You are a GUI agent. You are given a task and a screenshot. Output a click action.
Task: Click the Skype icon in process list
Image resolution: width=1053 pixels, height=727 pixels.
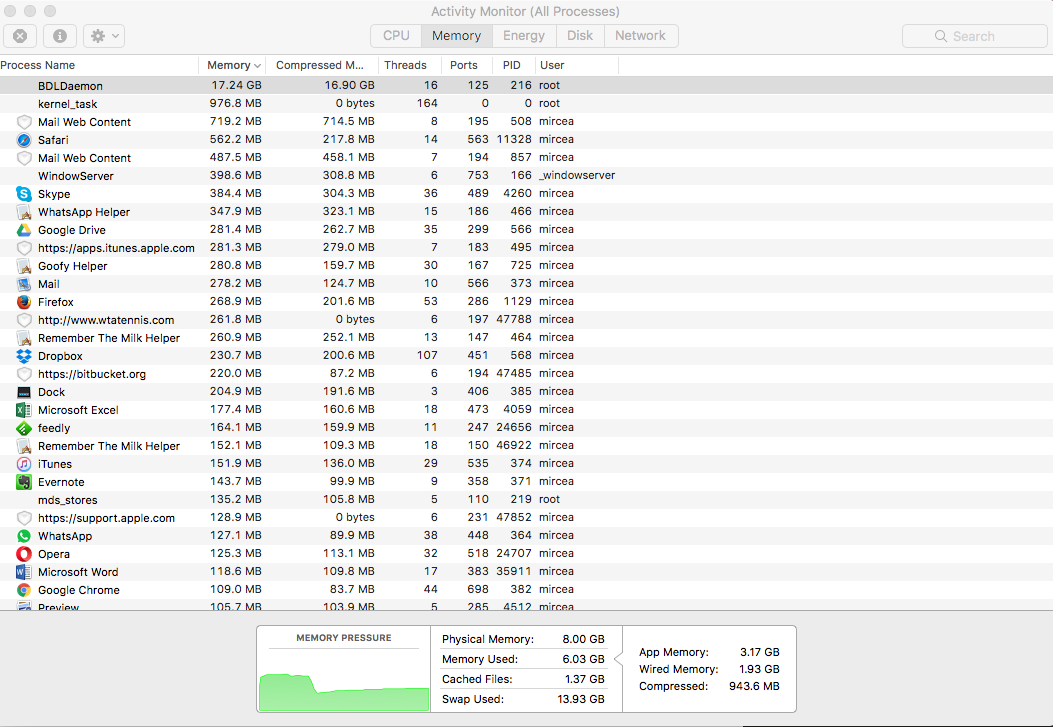coord(24,194)
